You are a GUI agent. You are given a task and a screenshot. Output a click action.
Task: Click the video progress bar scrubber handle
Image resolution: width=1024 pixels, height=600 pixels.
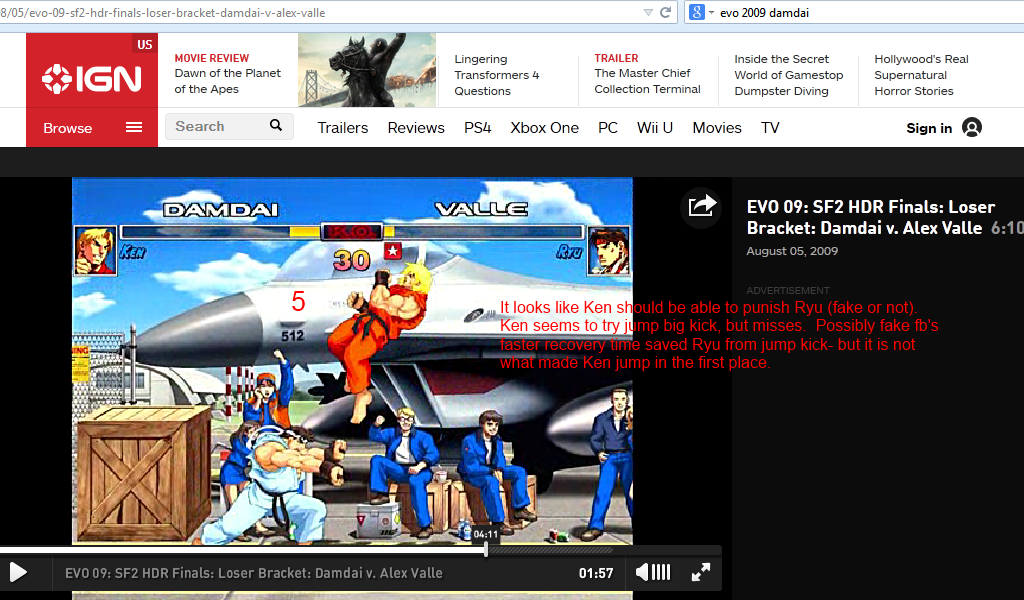pos(486,550)
